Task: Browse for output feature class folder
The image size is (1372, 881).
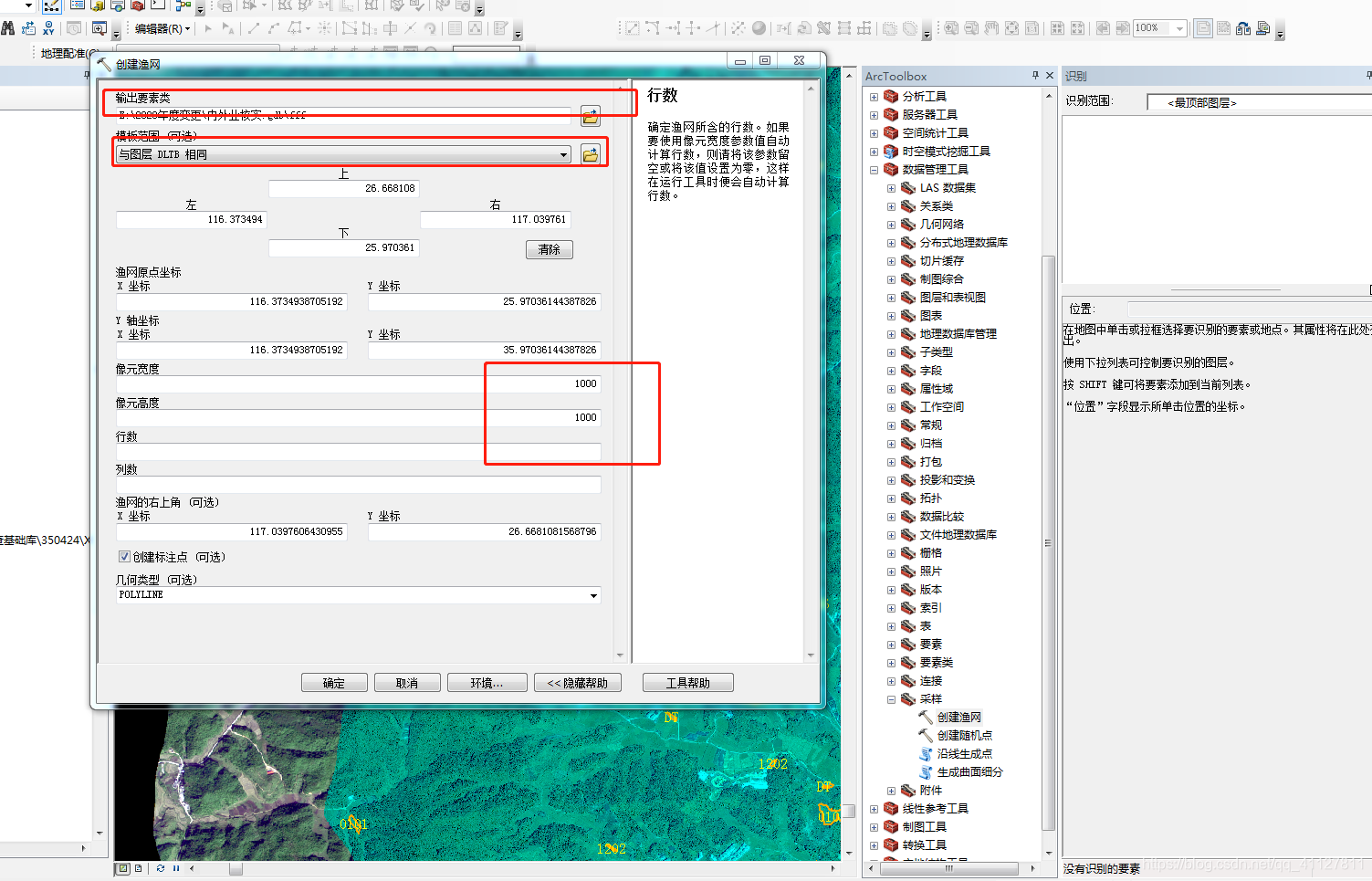Action: (x=591, y=116)
